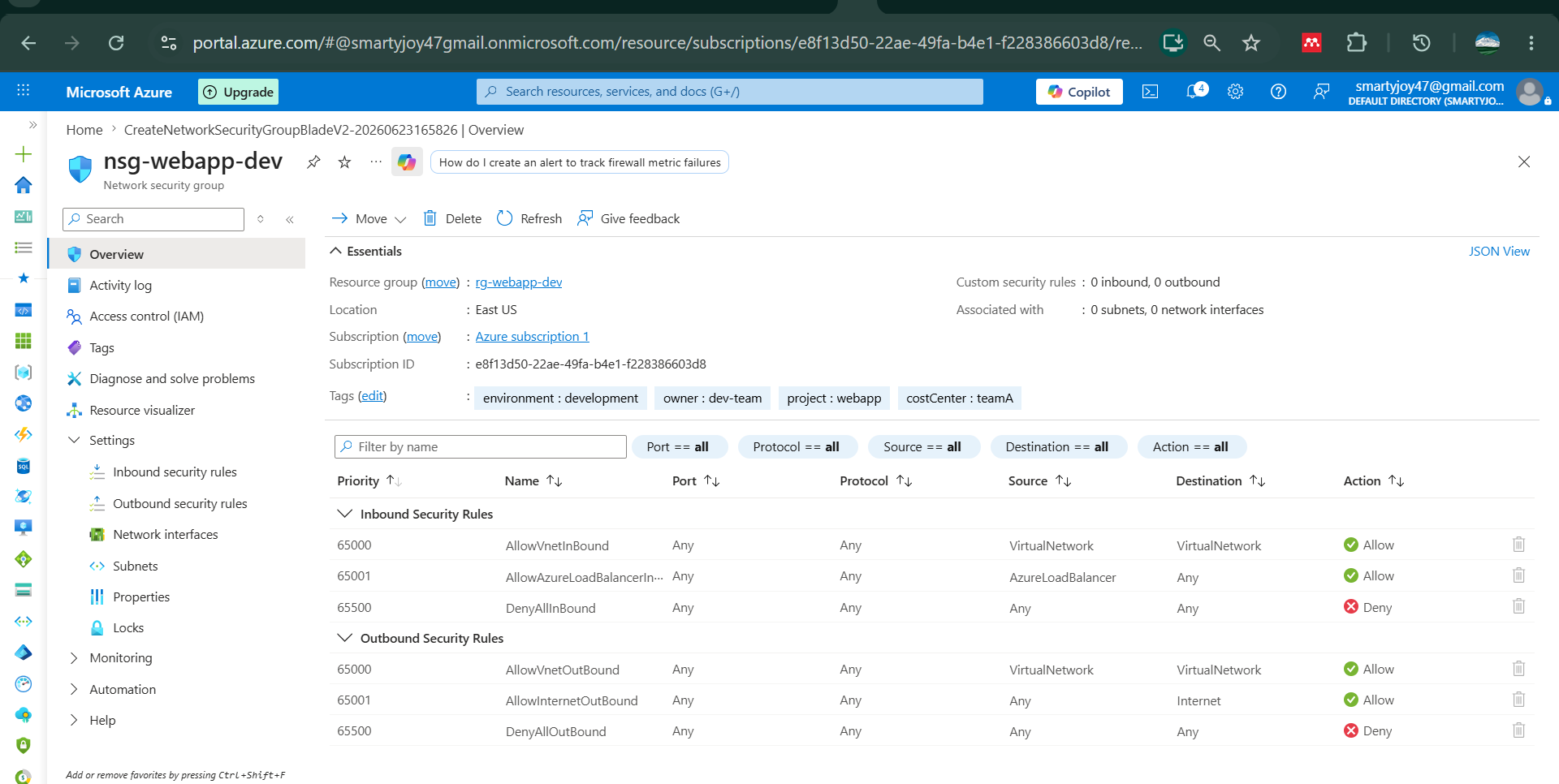Delete the AllowInternetOutBound rule trash icon
Screen dimensions: 1559x784
(x=1518, y=700)
